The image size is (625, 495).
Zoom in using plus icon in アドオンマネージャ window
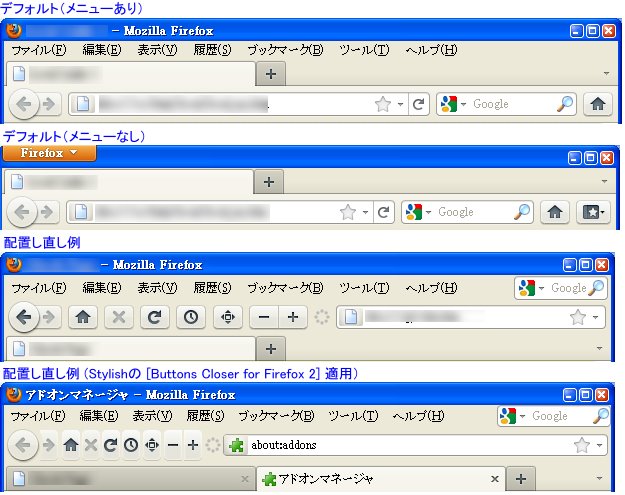point(193,445)
